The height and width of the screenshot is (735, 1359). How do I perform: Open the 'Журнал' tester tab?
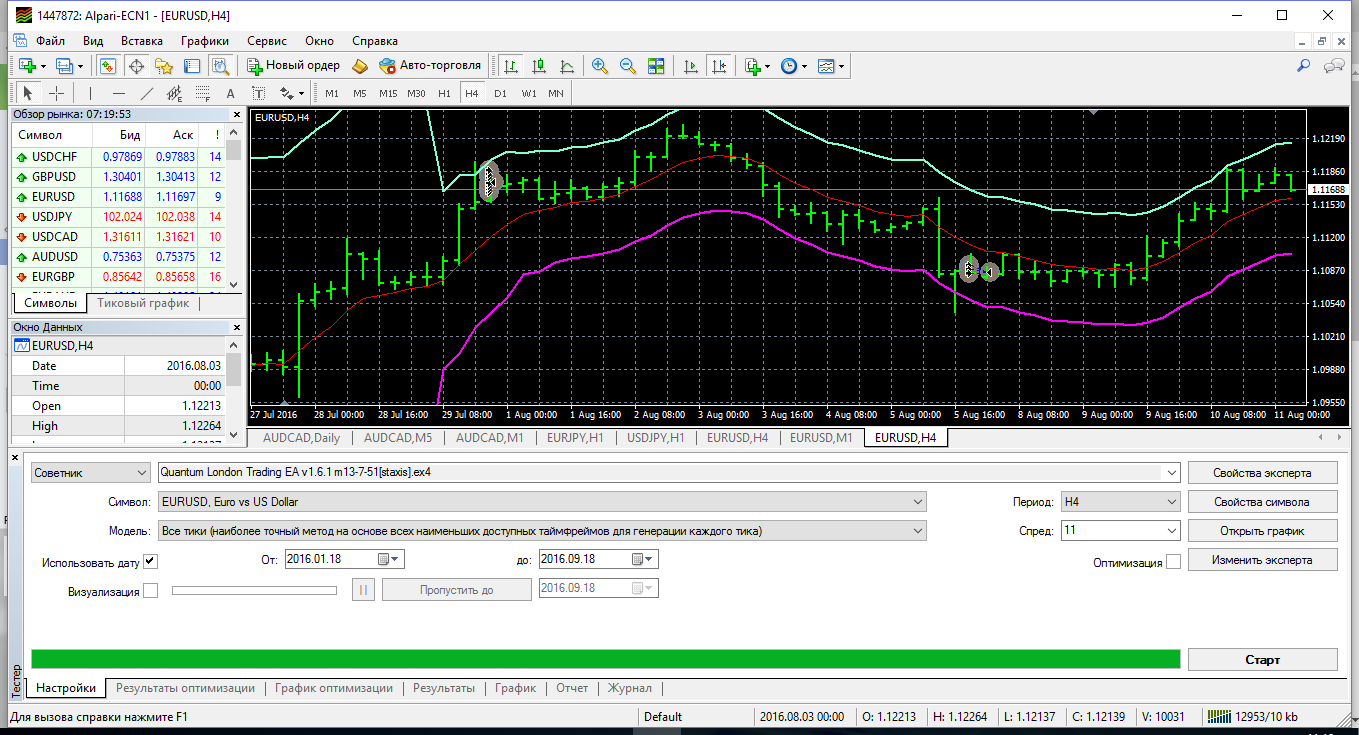630,688
